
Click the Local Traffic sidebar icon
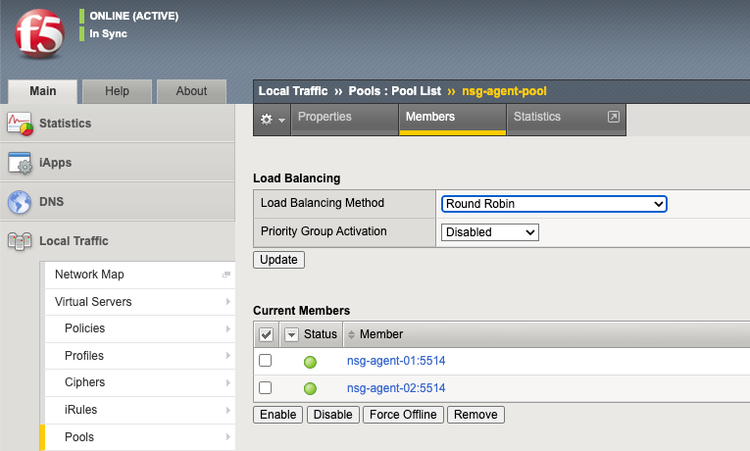tap(20, 241)
